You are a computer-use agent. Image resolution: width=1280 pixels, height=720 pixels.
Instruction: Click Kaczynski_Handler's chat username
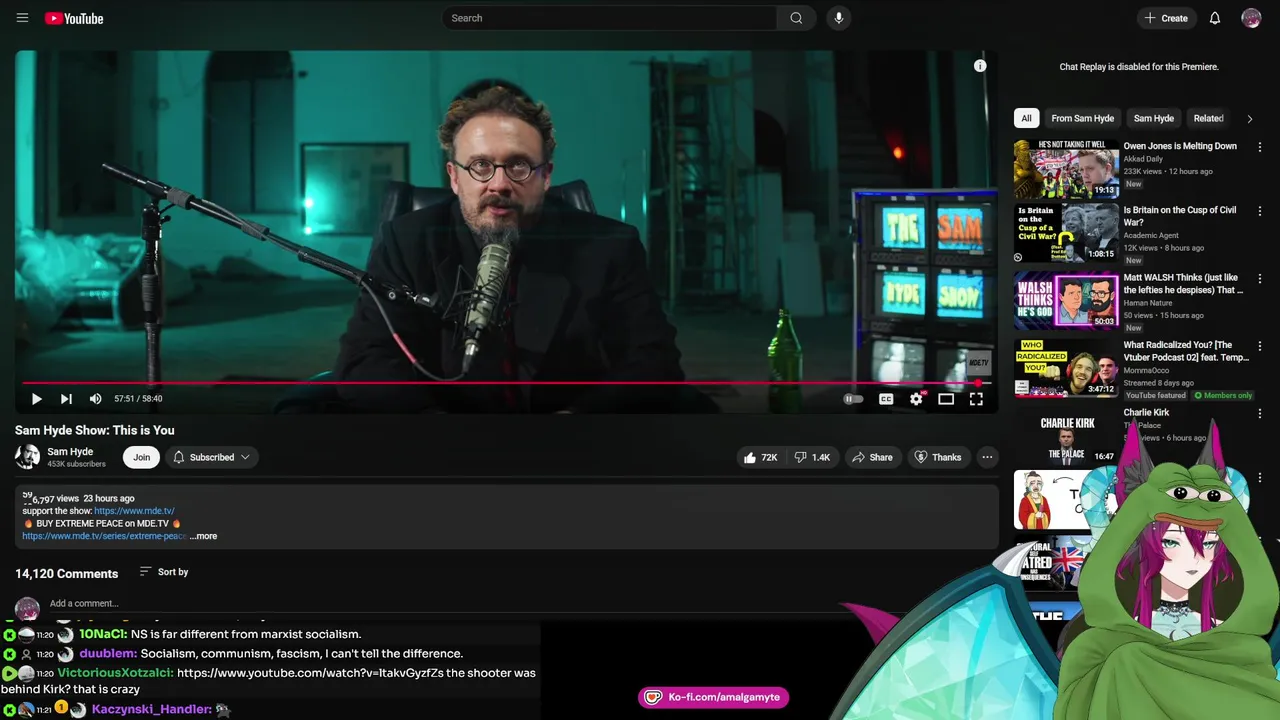tap(152, 709)
